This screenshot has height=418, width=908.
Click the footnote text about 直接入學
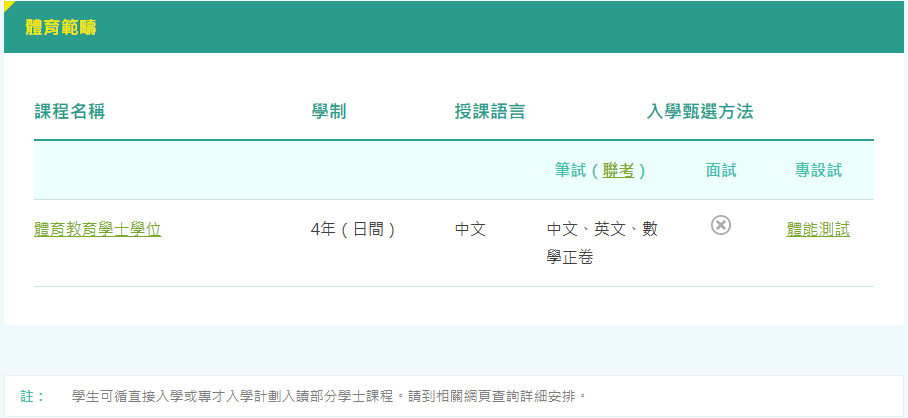(329, 396)
